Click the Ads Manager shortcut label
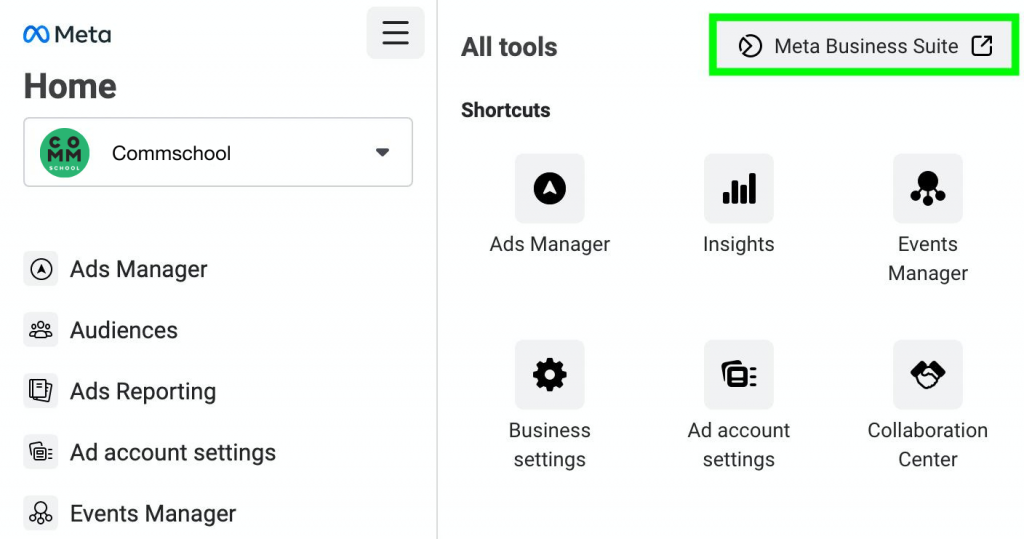This screenshot has height=539, width=1024. click(x=550, y=244)
